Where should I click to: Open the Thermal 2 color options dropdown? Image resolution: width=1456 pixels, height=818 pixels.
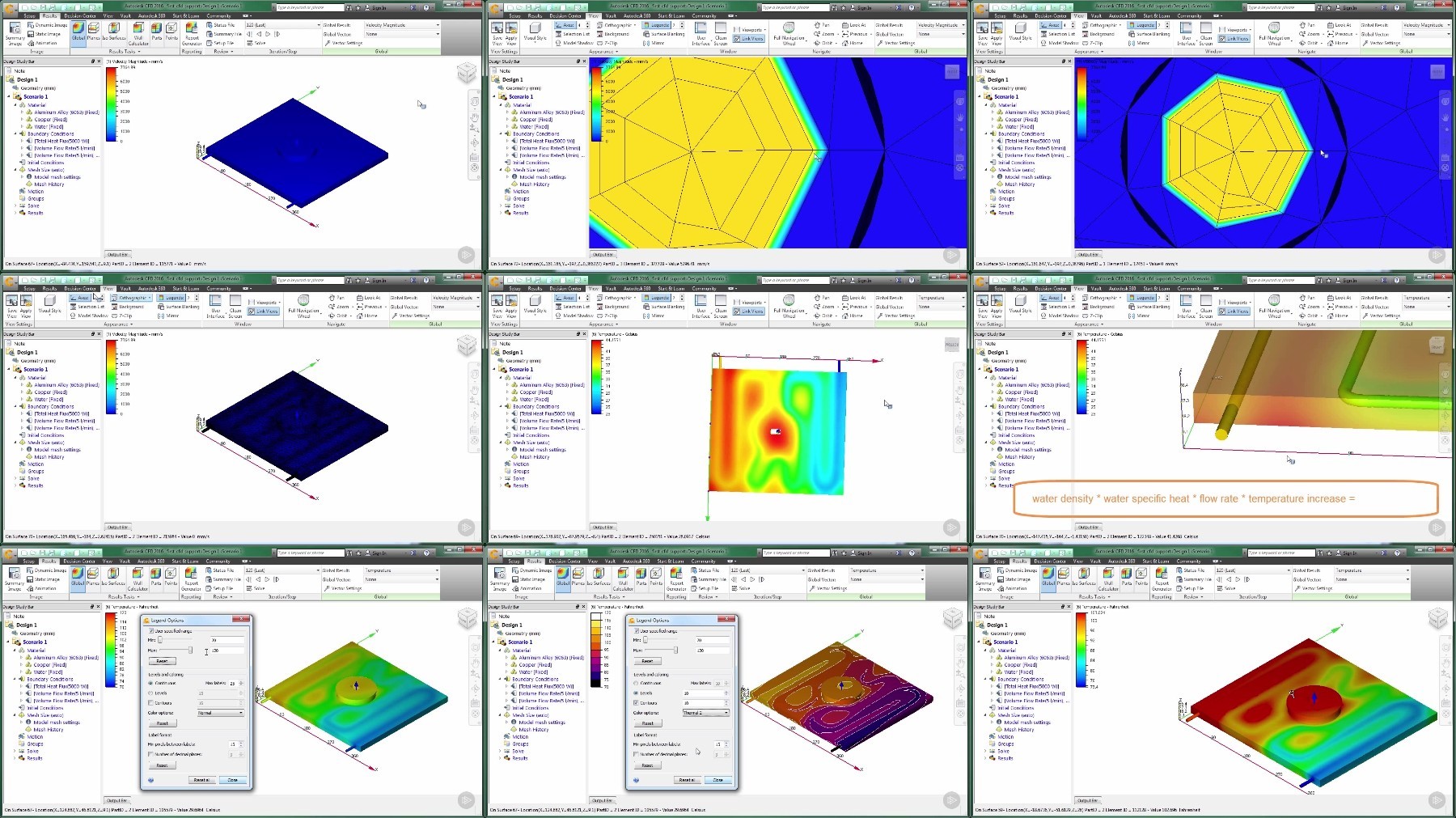coord(705,713)
